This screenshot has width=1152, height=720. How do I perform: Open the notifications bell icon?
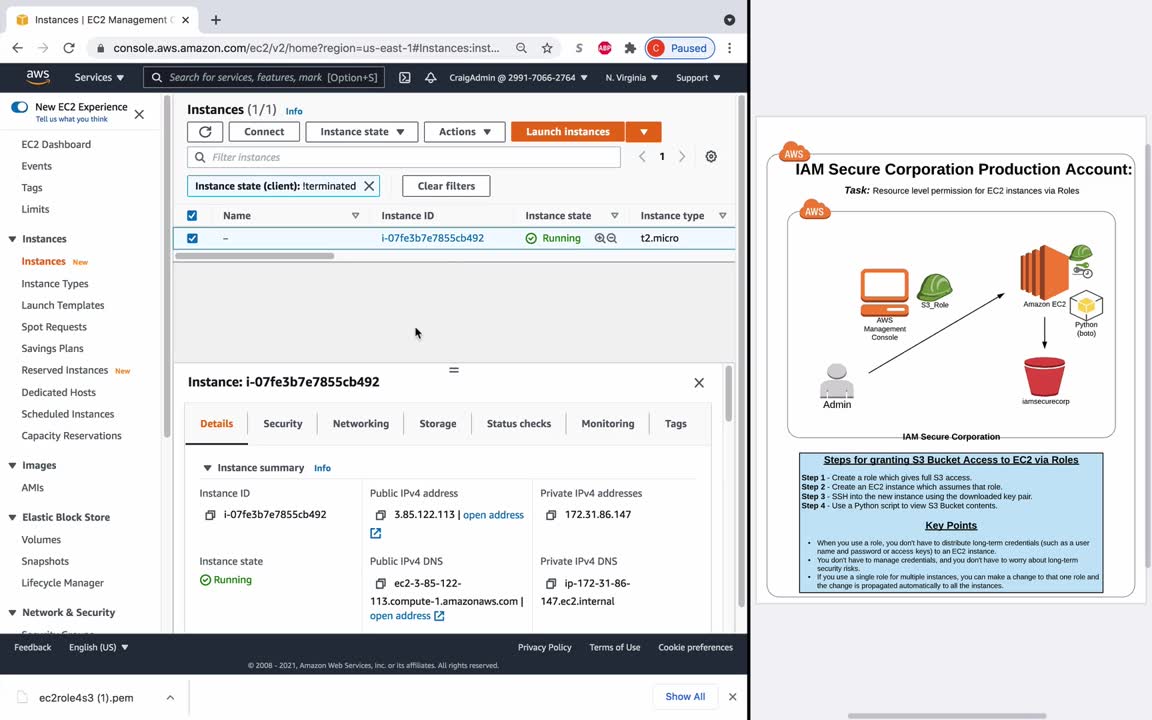point(431,77)
